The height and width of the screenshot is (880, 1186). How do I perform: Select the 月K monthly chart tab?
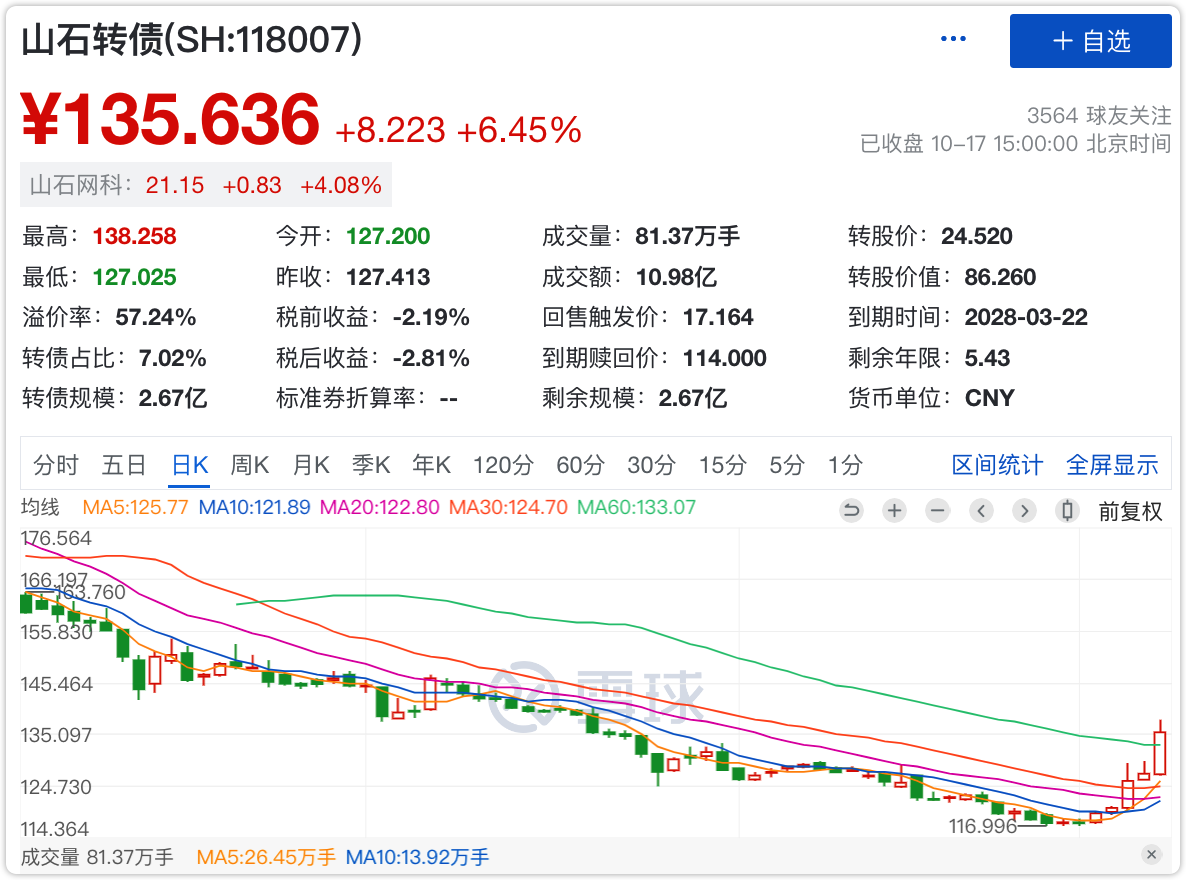click(x=311, y=465)
